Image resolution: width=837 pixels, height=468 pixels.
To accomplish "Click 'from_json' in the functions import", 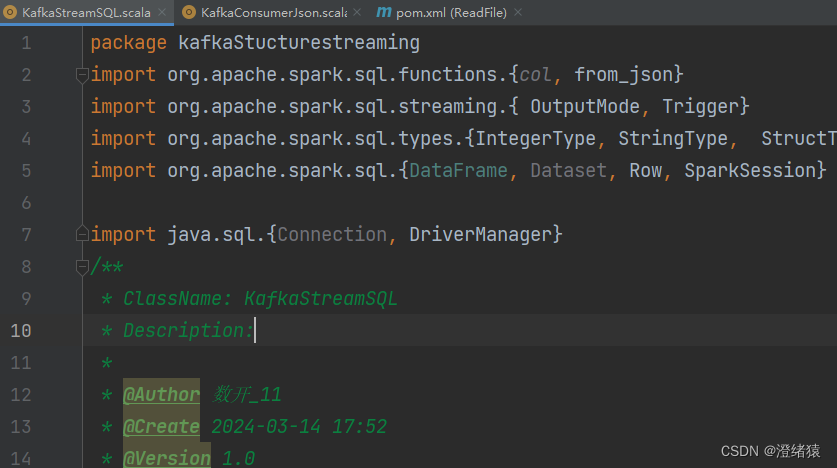I will point(623,75).
